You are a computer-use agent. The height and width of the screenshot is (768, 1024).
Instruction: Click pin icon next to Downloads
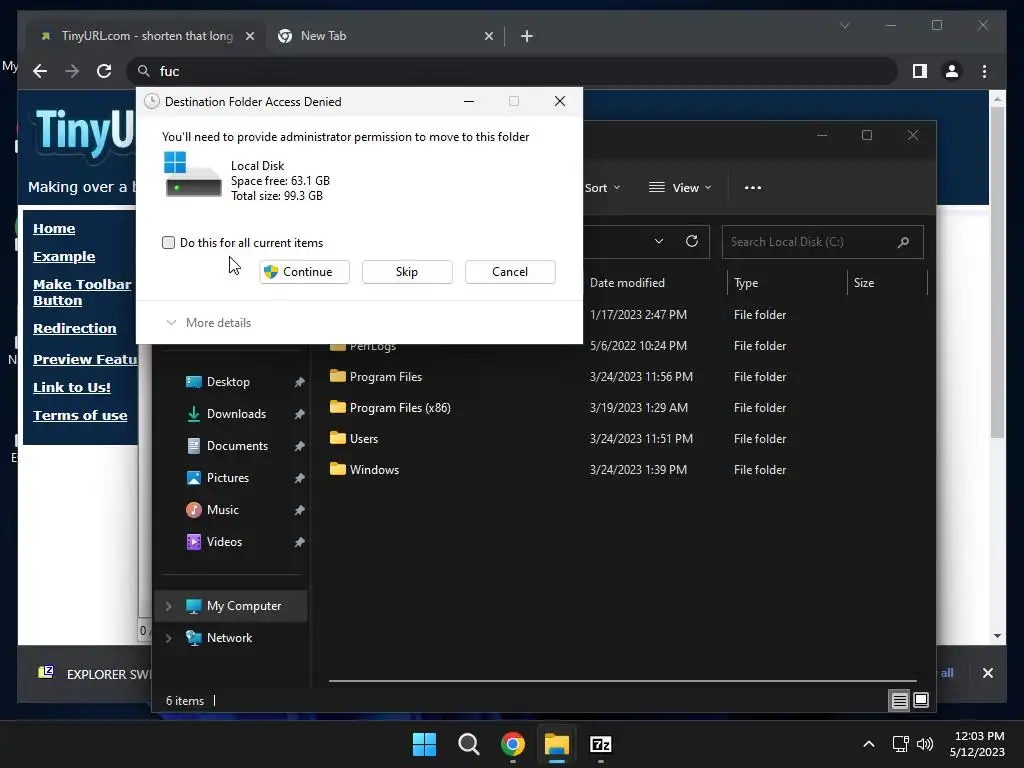click(x=299, y=414)
